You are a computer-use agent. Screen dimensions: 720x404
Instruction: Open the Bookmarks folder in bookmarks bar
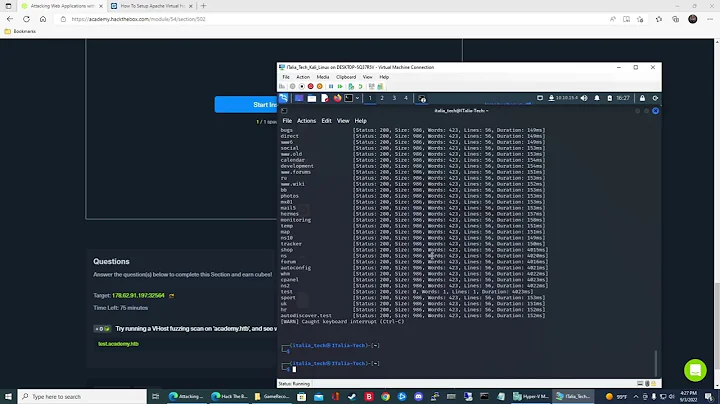pos(20,31)
